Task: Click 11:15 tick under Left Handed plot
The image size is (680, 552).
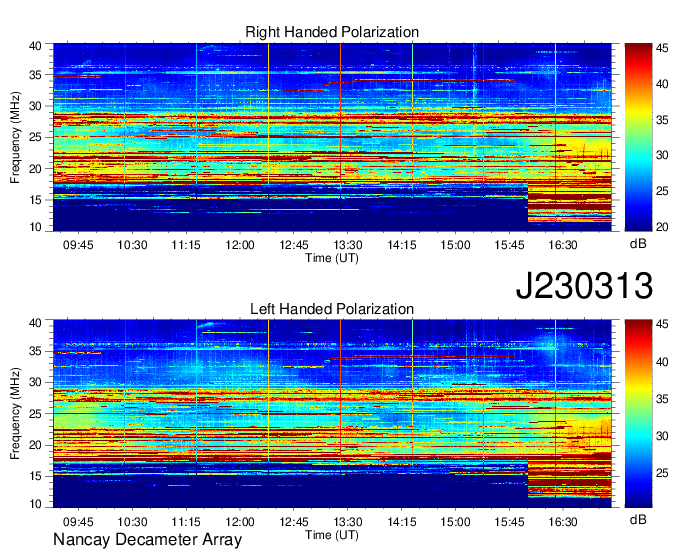Action: [186, 522]
